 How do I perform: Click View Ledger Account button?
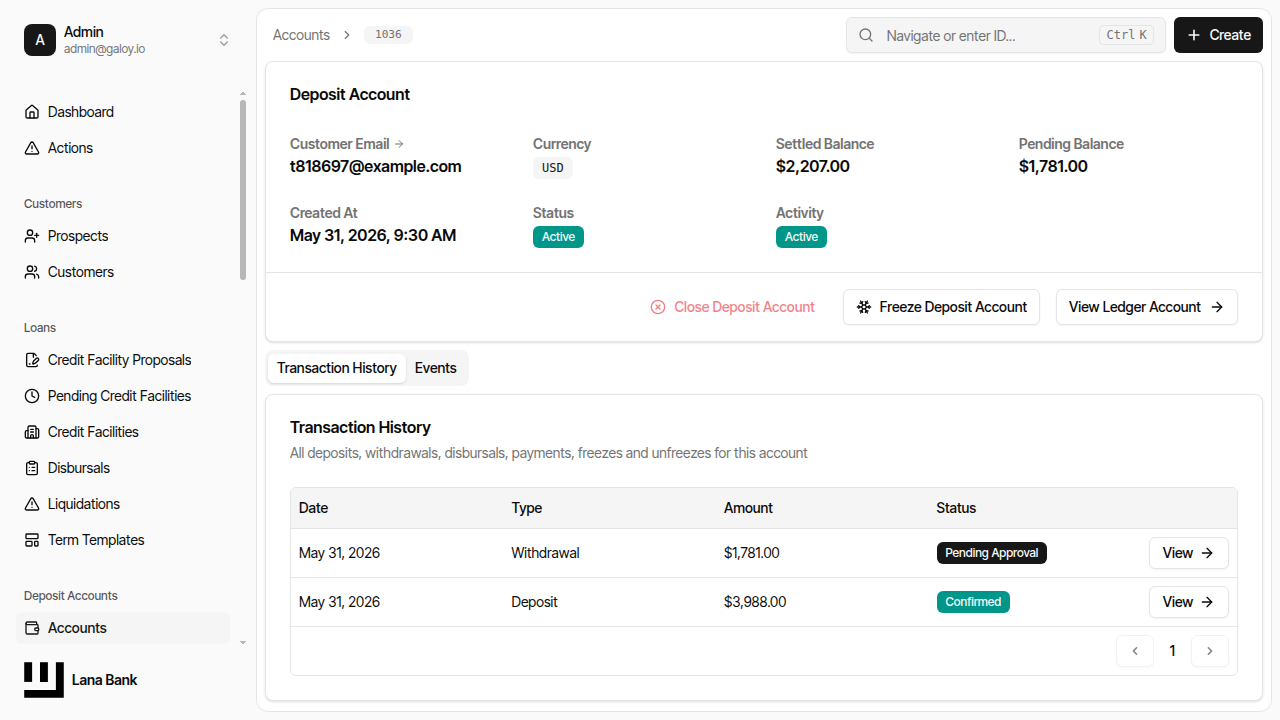(1147, 307)
